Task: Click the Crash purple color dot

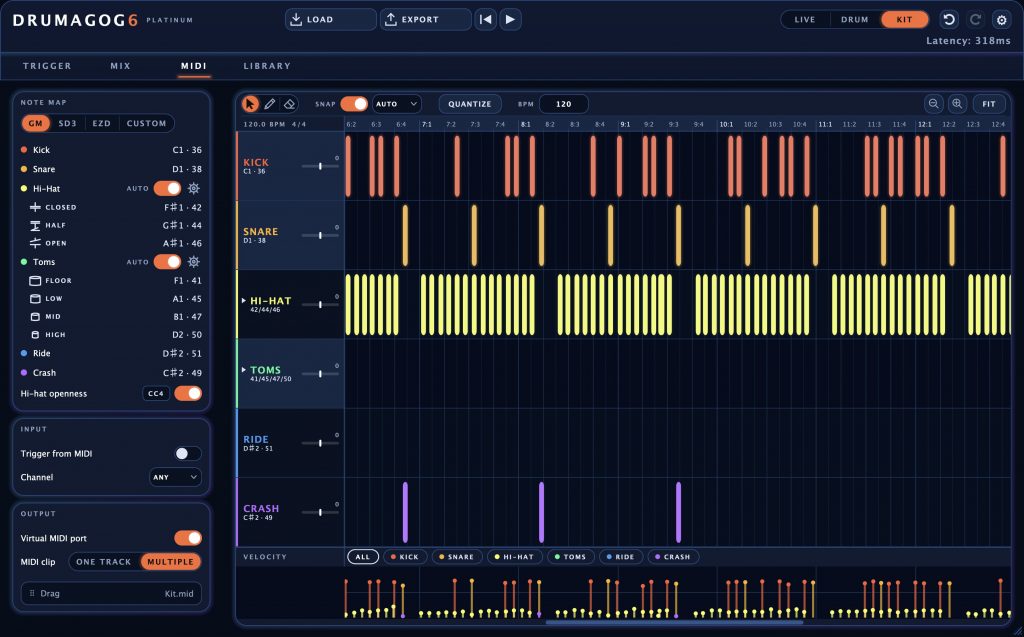Action: click(x=24, y=372)
